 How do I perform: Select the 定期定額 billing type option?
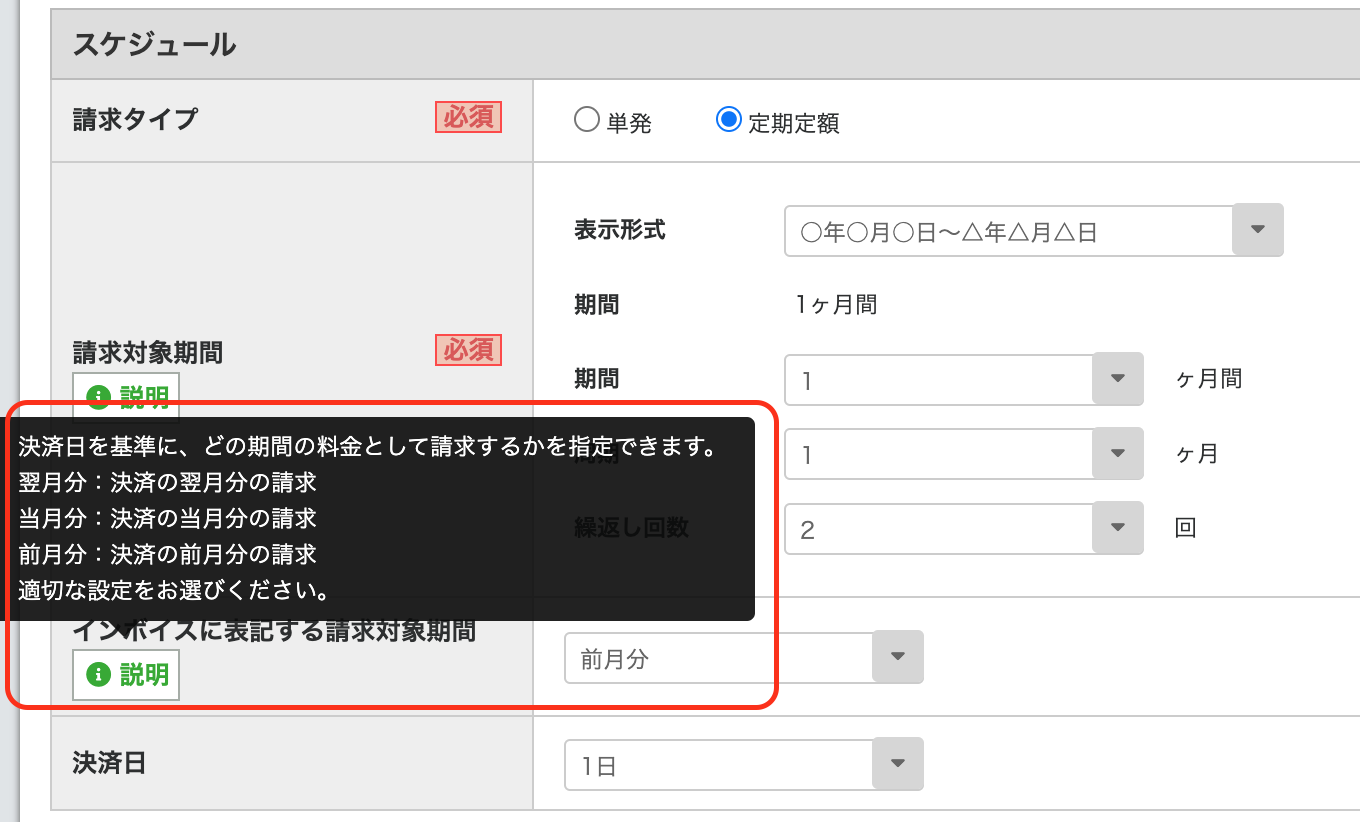729,122
